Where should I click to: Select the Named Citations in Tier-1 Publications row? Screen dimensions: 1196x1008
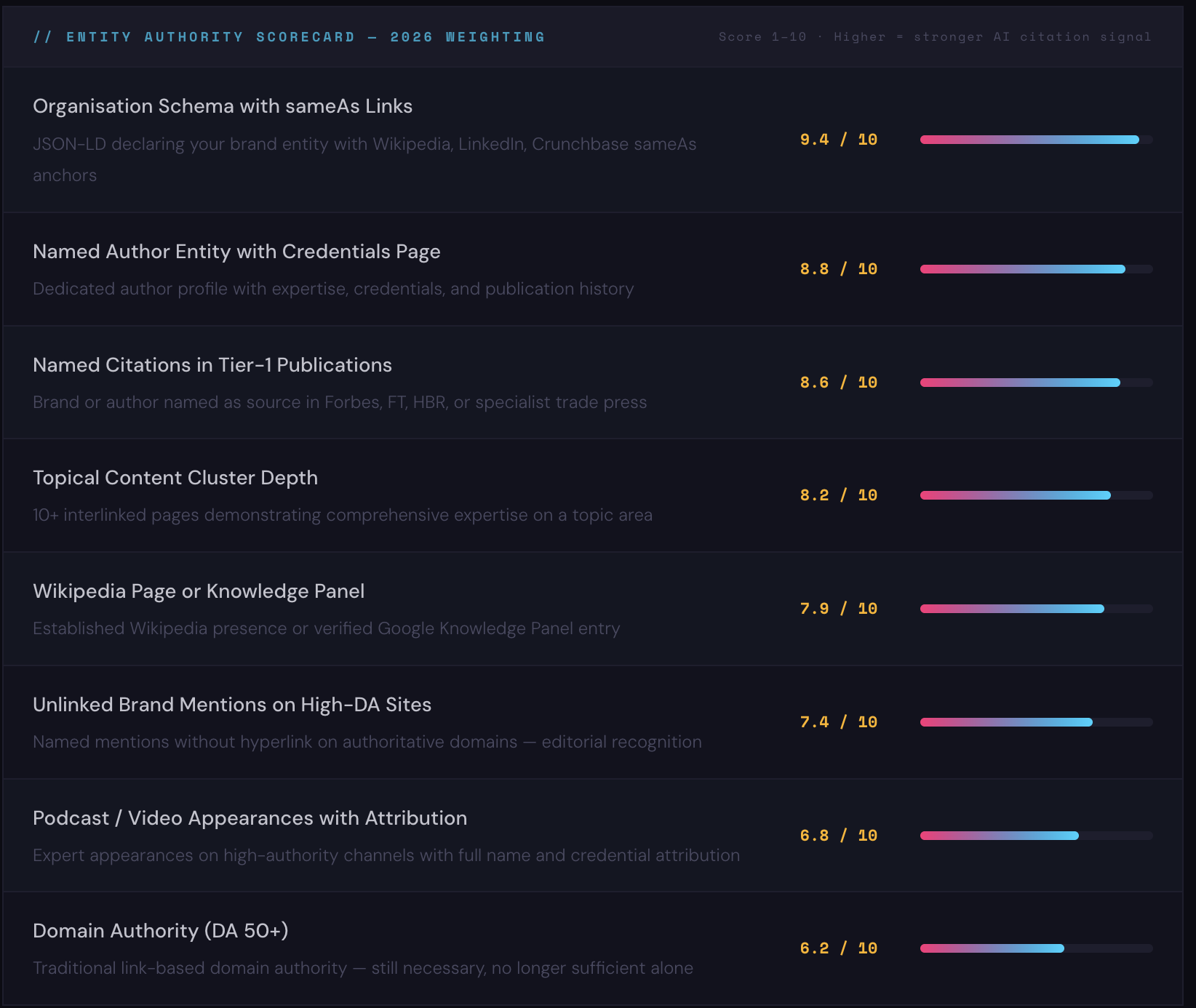[x=364, y=382]
